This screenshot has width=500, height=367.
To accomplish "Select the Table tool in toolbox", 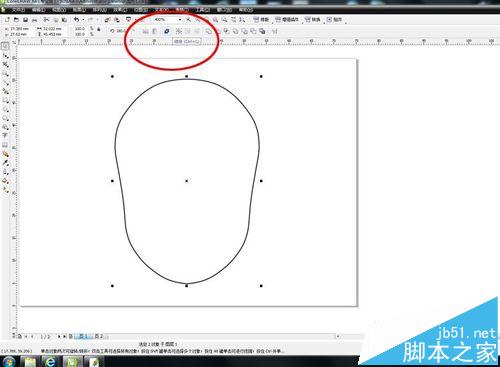I will (5, 145).
